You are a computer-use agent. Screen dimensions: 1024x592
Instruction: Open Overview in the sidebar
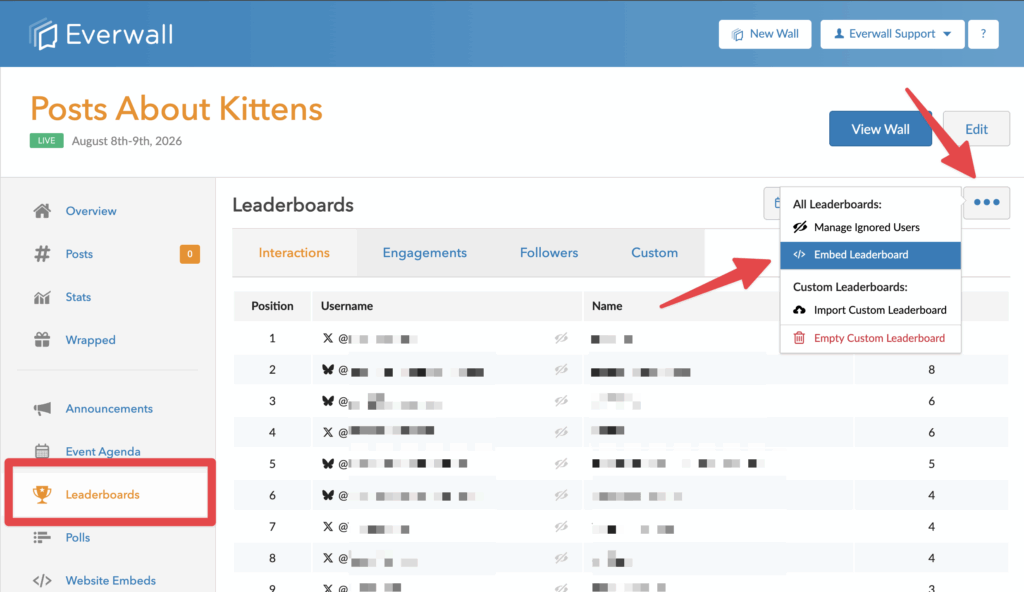[x=91, y=211]
